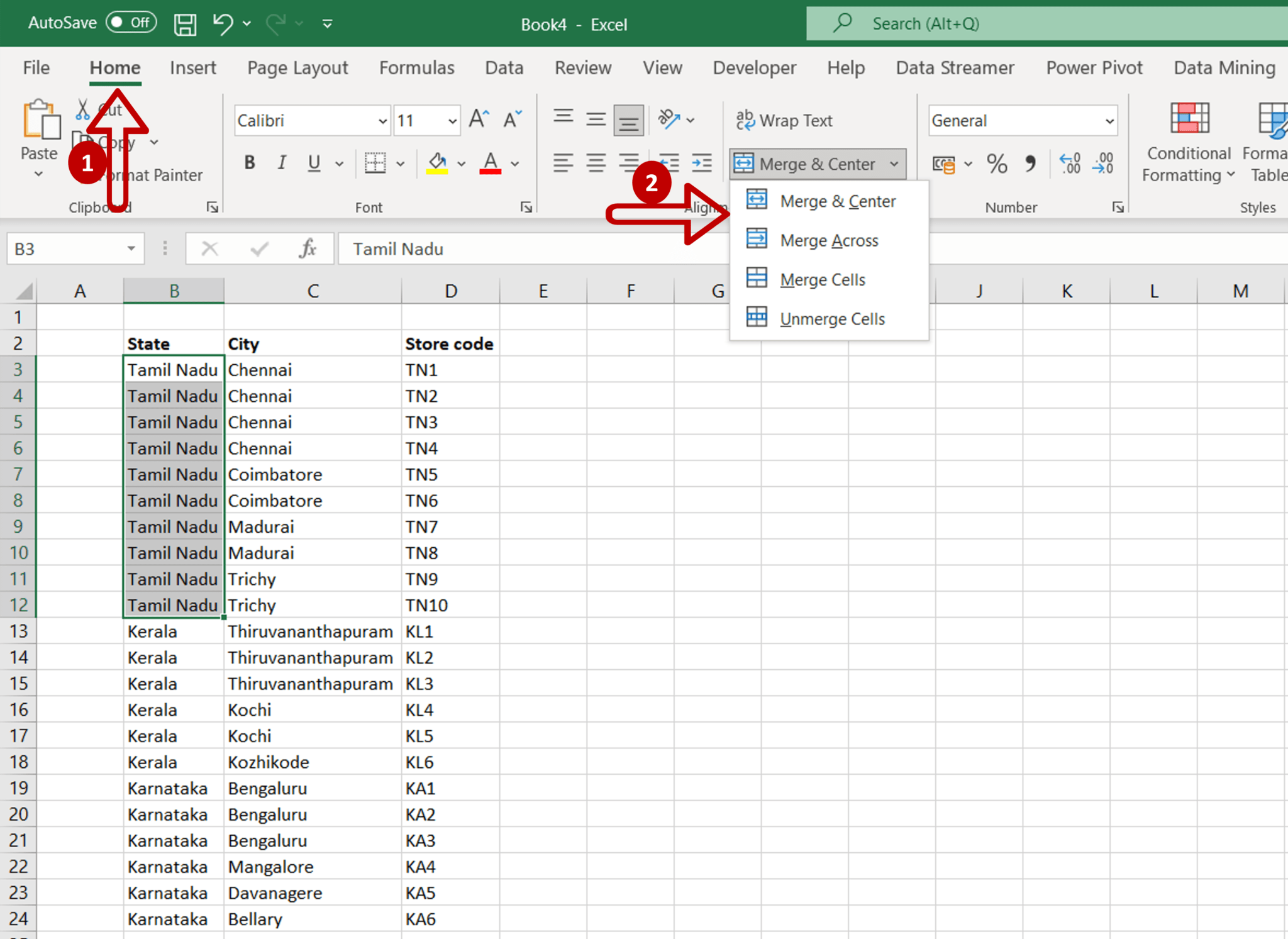Viewport: 1288px width, 939px height.
Task: Open the Number group dialog launcher
Action: pyautogui.click(x=1119, y=207)
